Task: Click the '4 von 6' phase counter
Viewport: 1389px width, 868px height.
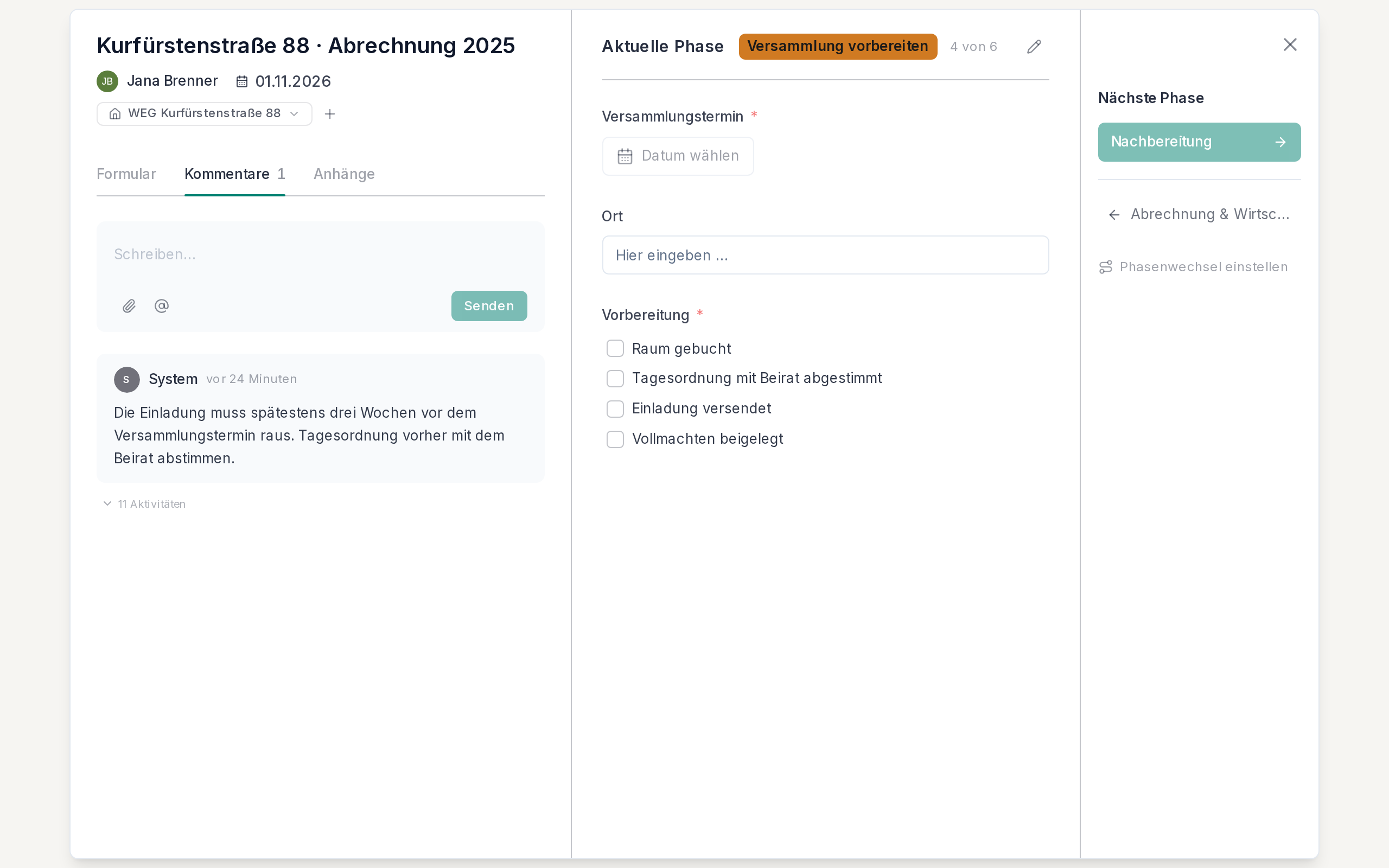Action: 973,47
